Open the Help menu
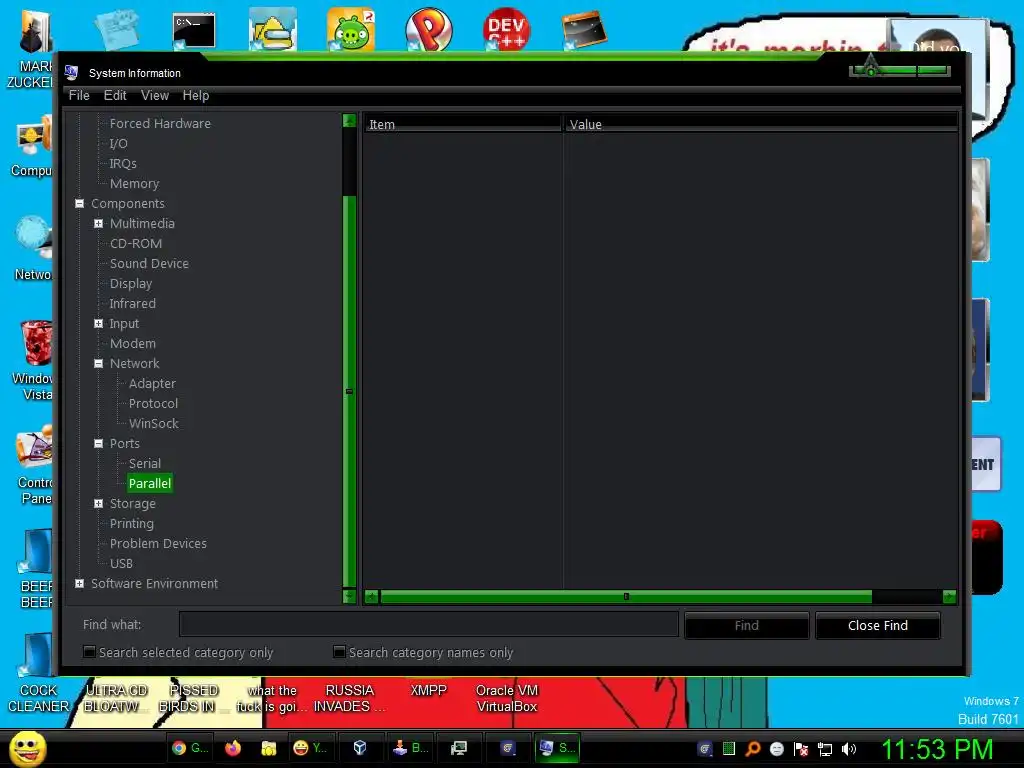 pyautogui.click(x=195, y=95)
